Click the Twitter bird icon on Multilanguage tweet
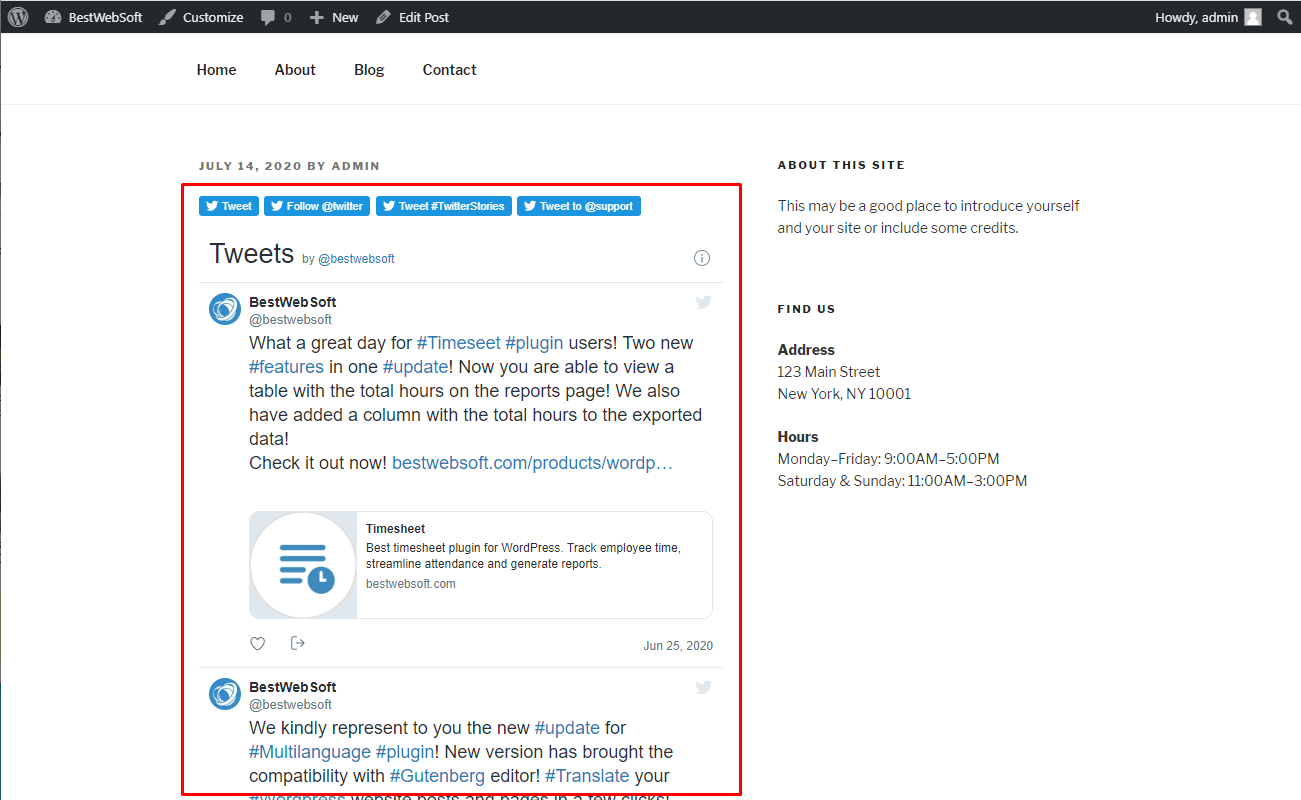Screen dimensions: 1301x800 703,687
